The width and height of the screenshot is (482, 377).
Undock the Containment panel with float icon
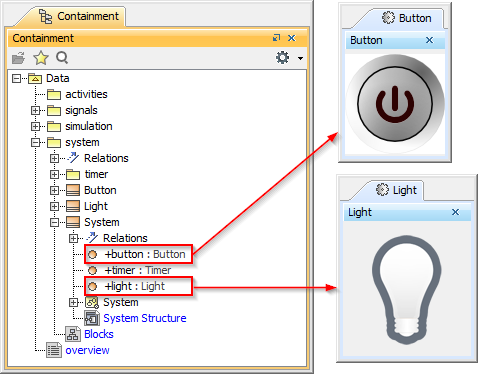point(276,38)
